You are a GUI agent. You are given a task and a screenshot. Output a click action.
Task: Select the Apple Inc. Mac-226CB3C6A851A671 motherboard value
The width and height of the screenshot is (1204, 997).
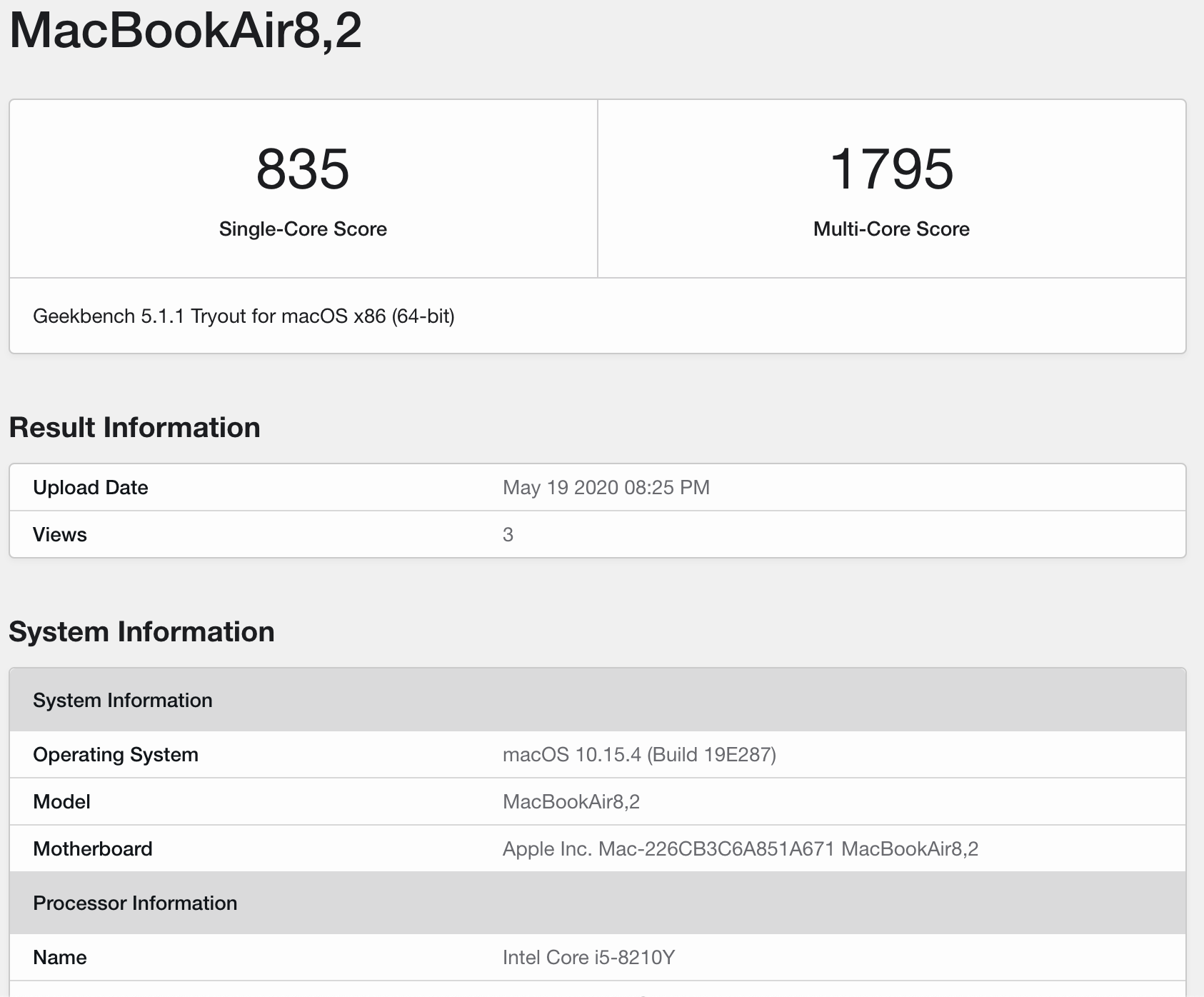(x=741, y=848)
